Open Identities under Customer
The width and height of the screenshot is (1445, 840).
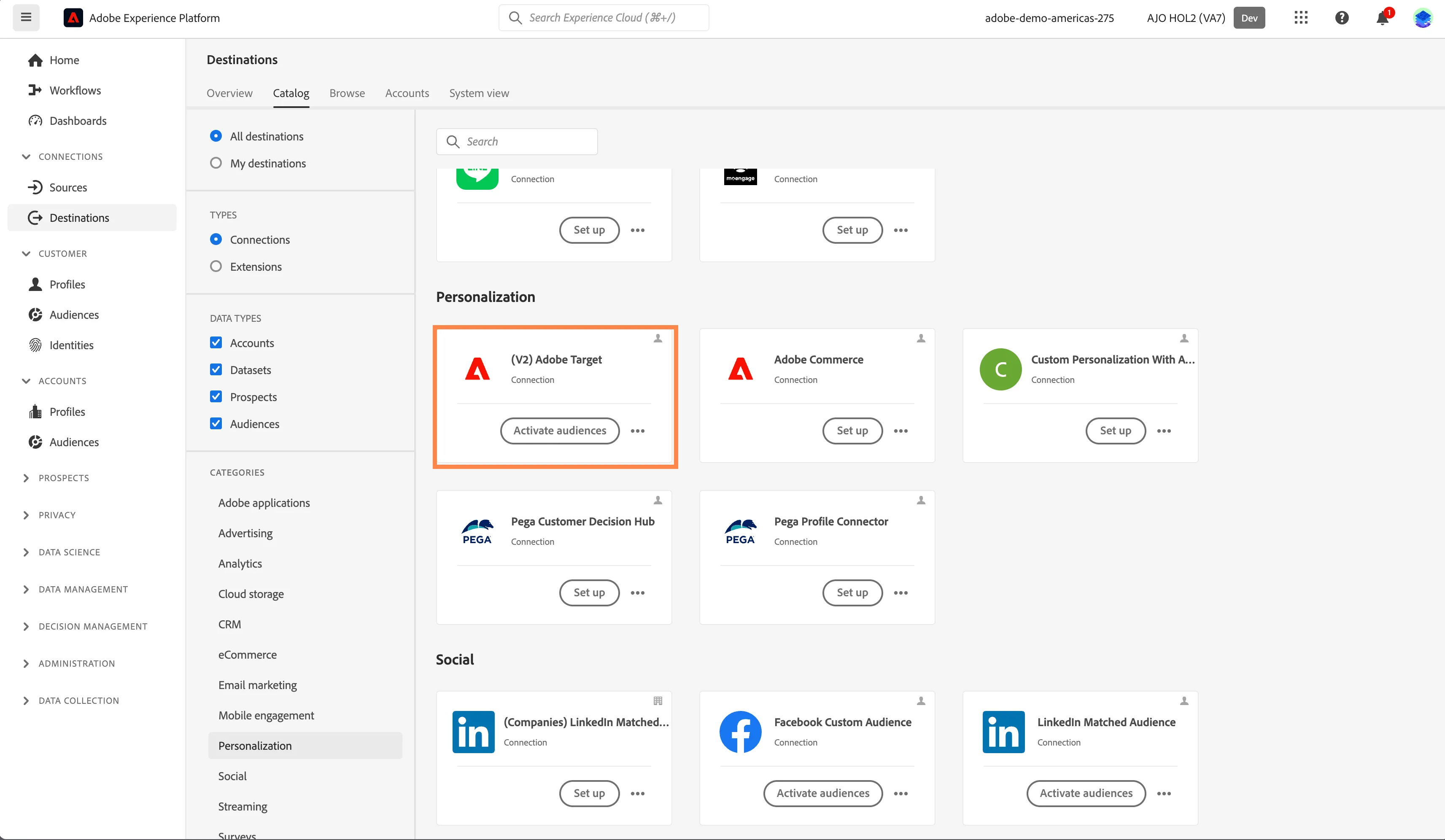tap(72, 345)
